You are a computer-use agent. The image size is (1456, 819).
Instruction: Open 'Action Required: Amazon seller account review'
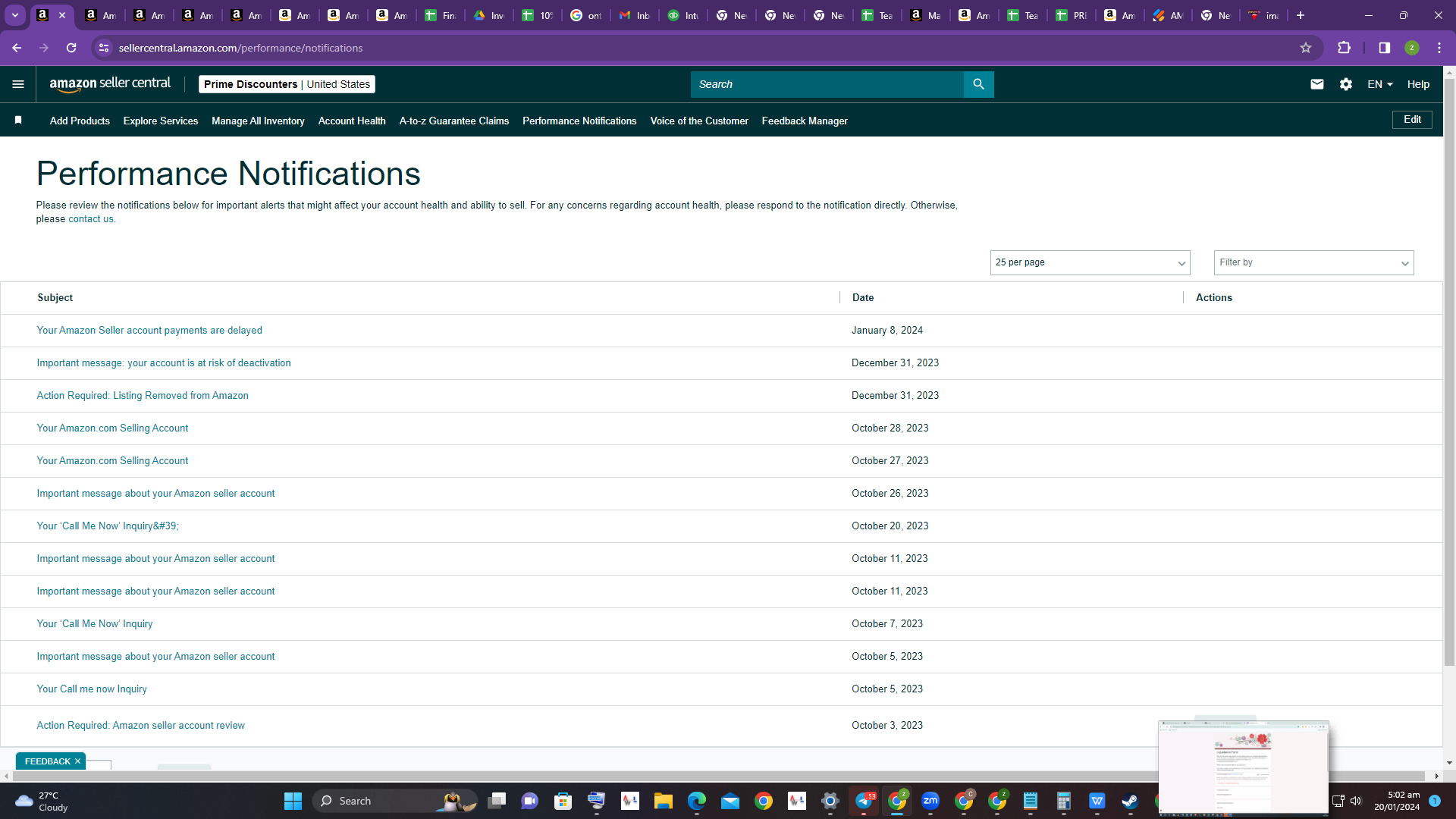[140, 726]
